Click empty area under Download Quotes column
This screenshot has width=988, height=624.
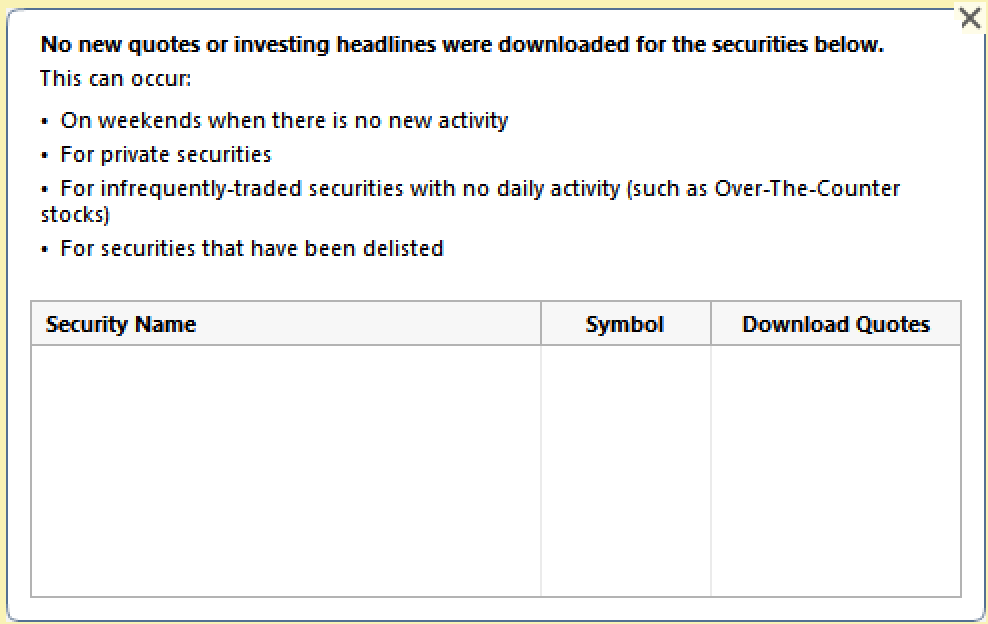click(x=836, y=470)
